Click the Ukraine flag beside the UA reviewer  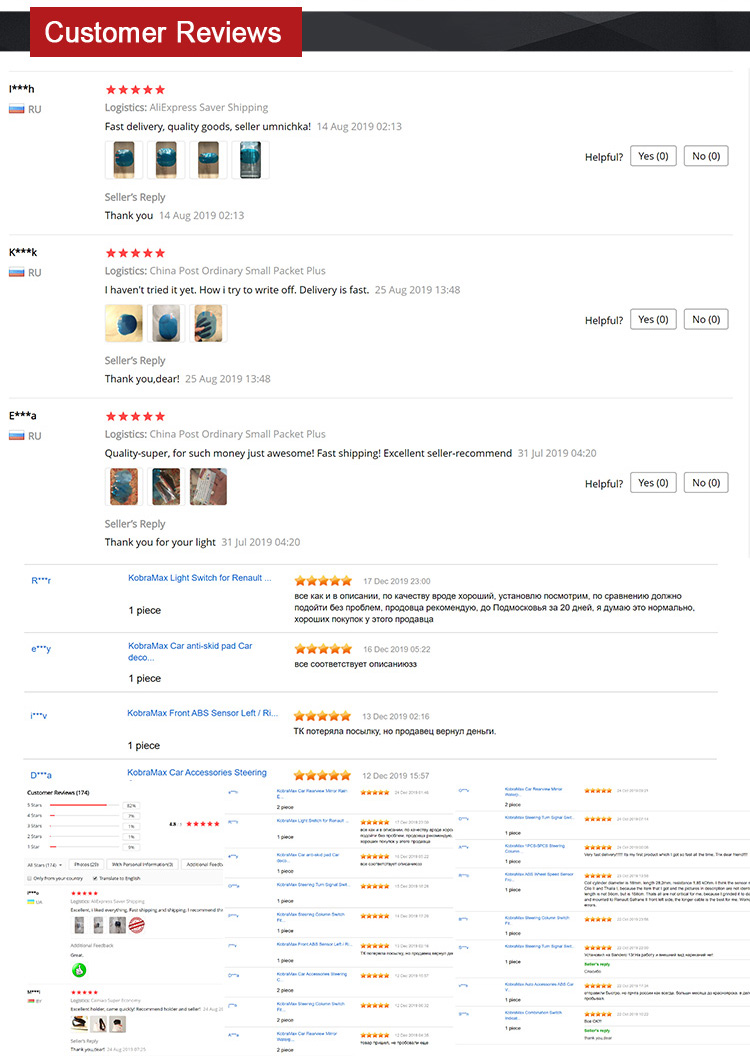coord(31,902)
